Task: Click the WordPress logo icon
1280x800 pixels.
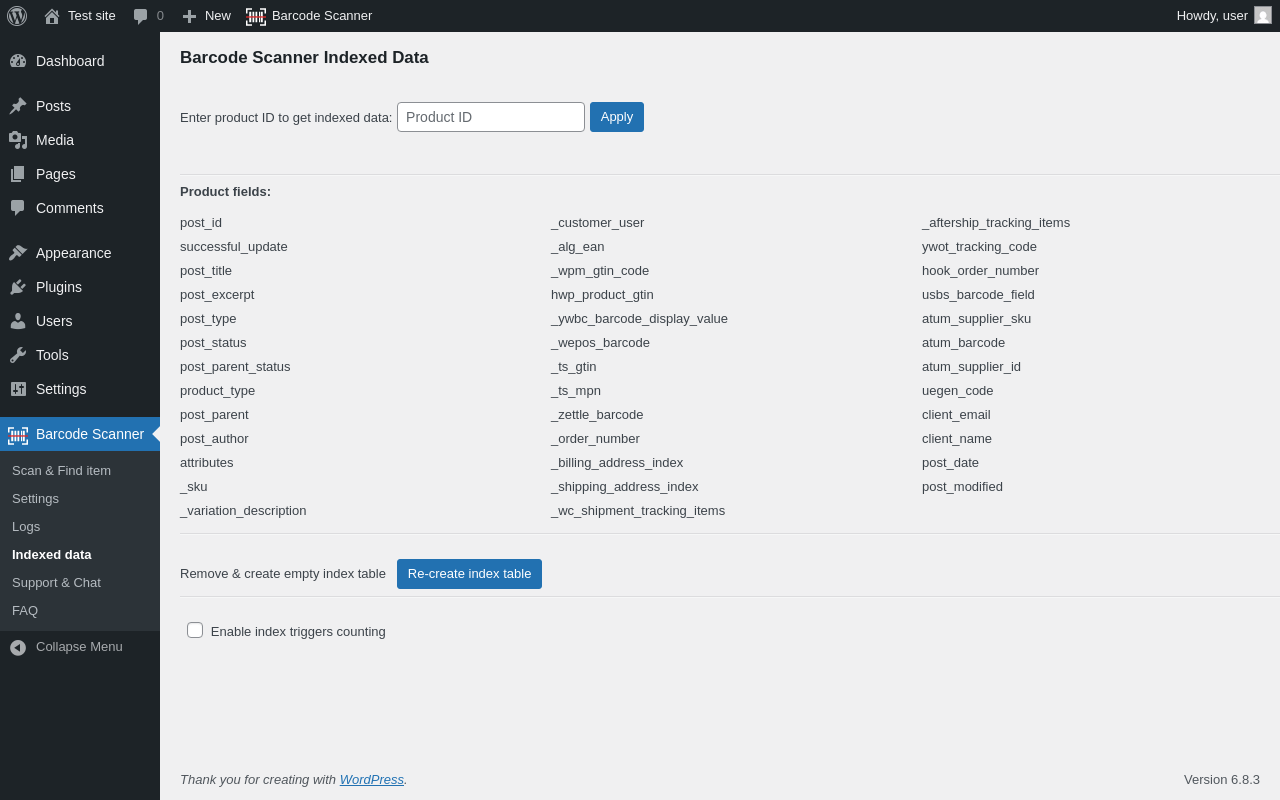Action: 17,16
